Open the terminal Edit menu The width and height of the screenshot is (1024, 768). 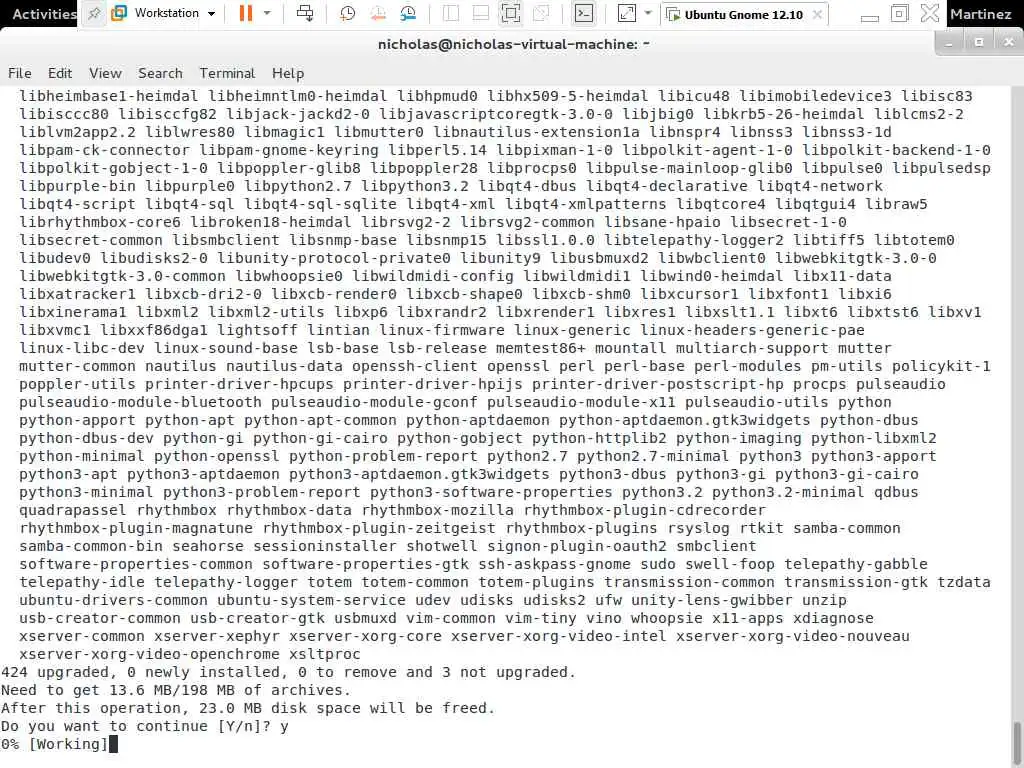coord(60,73)
